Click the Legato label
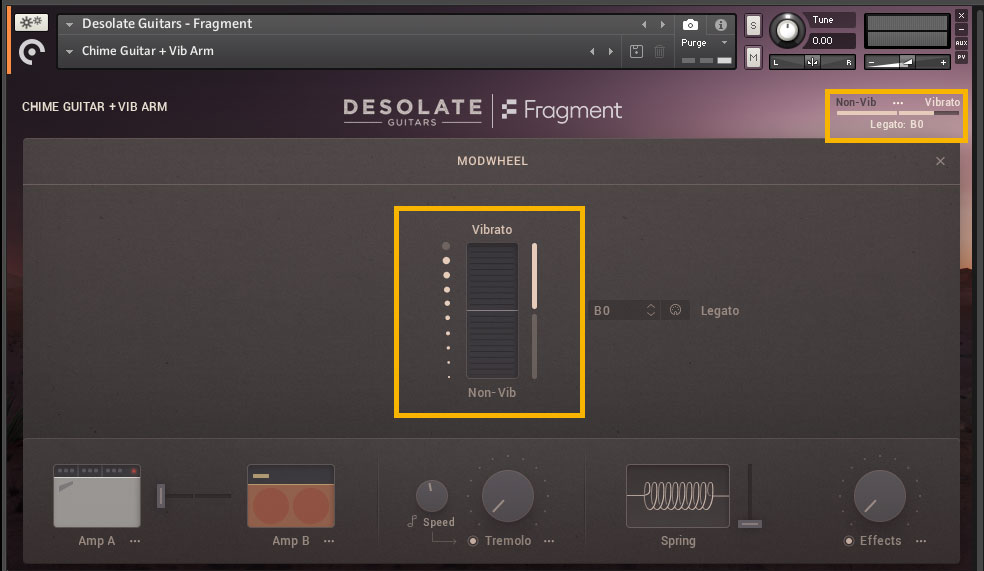The height and width of the screenshot is (571, 984). click(x=720, y=311)
